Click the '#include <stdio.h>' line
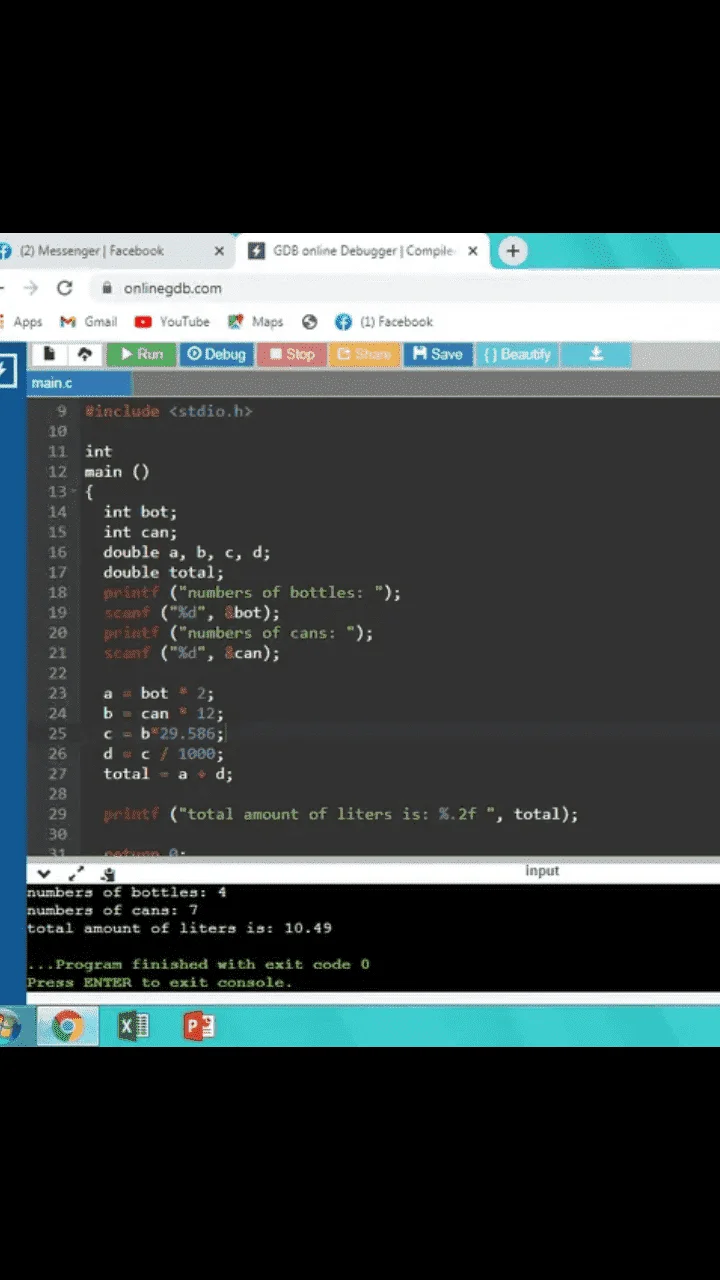Screen dimensions: 720x1280 (x=168, y=411)
